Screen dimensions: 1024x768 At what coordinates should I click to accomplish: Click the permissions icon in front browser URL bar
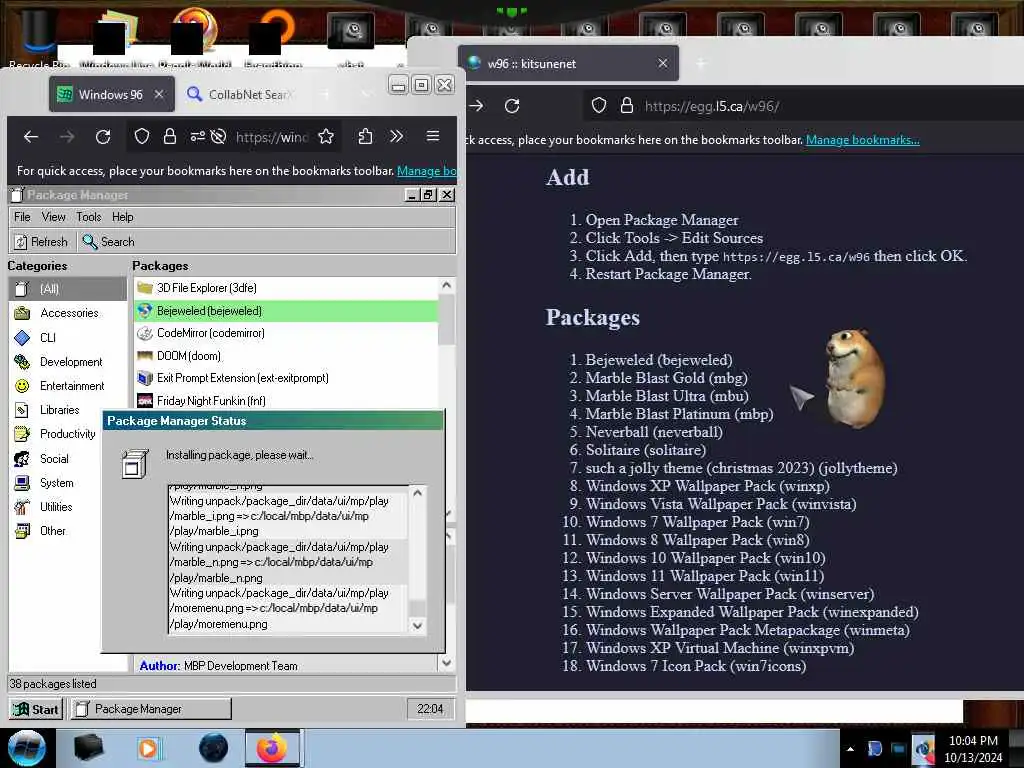click(197, 136)
